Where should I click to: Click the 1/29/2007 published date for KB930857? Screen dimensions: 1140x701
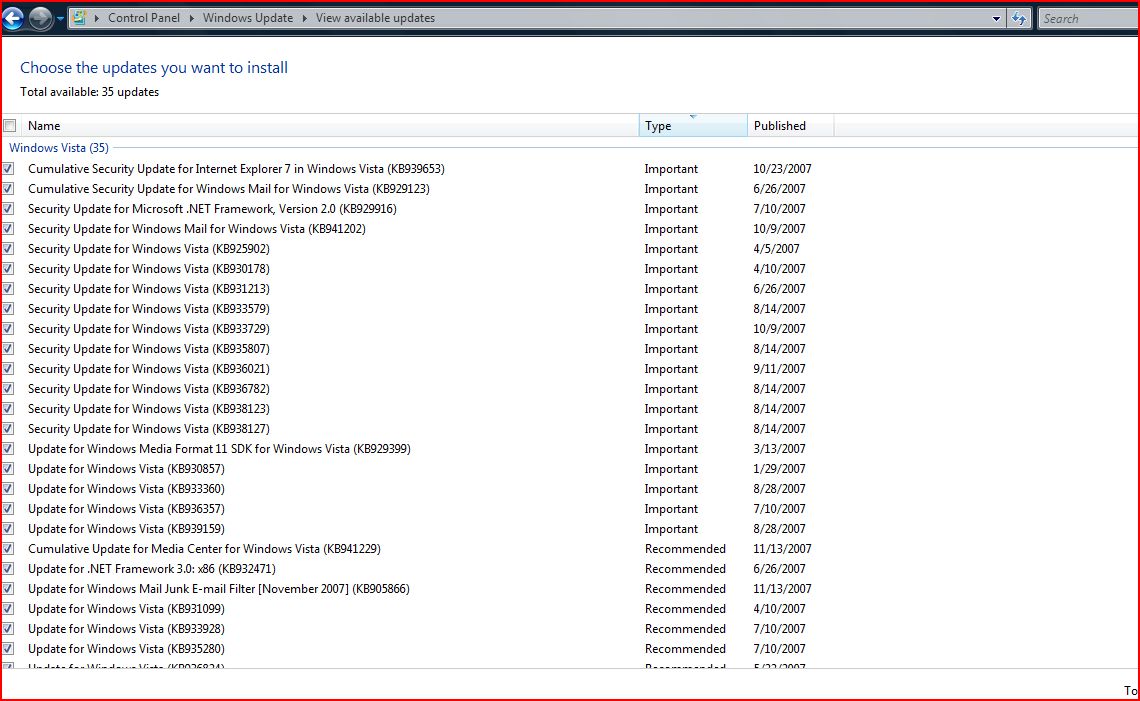pyautogui.click(x=779, y=469)
